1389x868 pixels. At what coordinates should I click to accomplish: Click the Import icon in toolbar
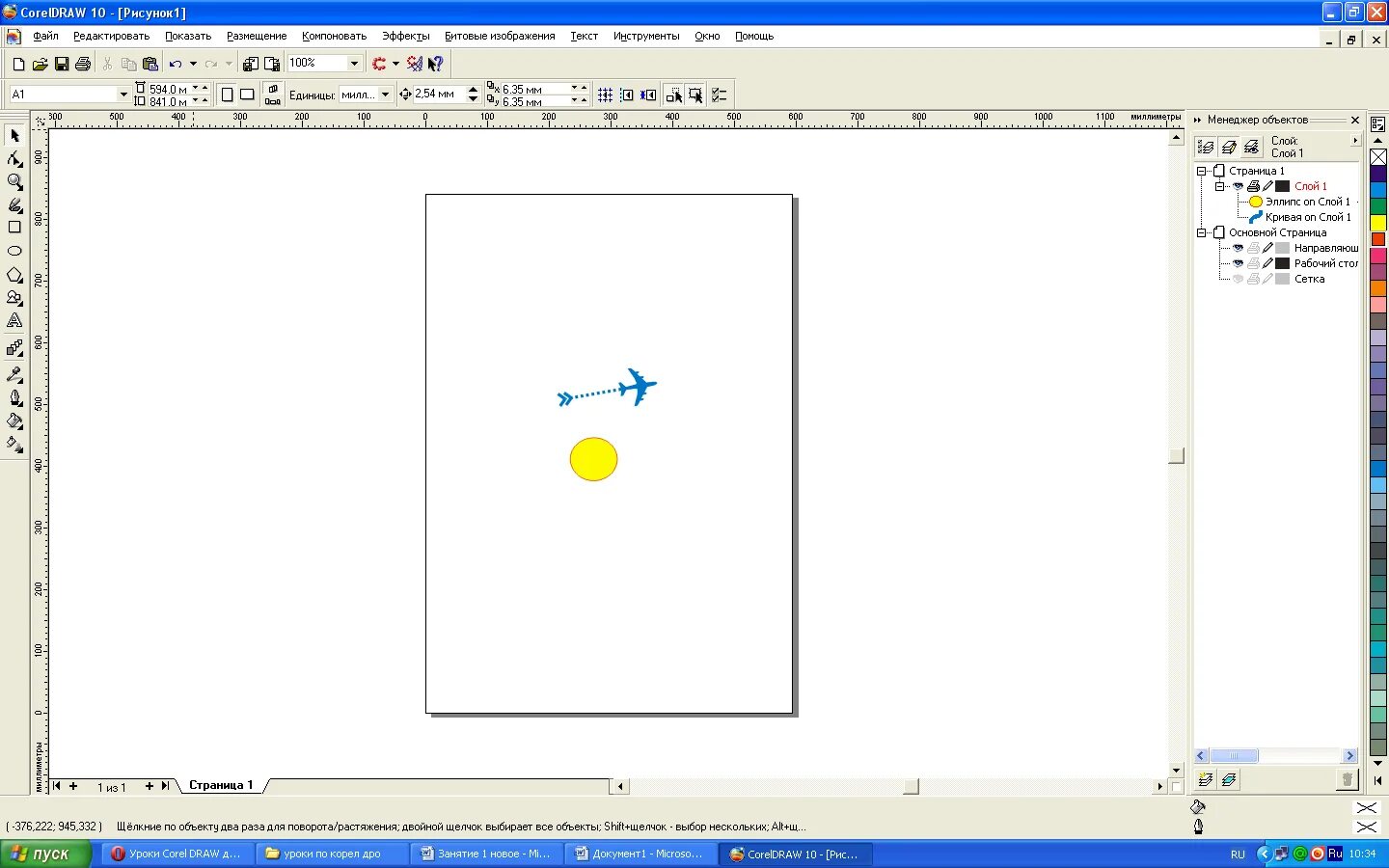[x=251, y=64]
